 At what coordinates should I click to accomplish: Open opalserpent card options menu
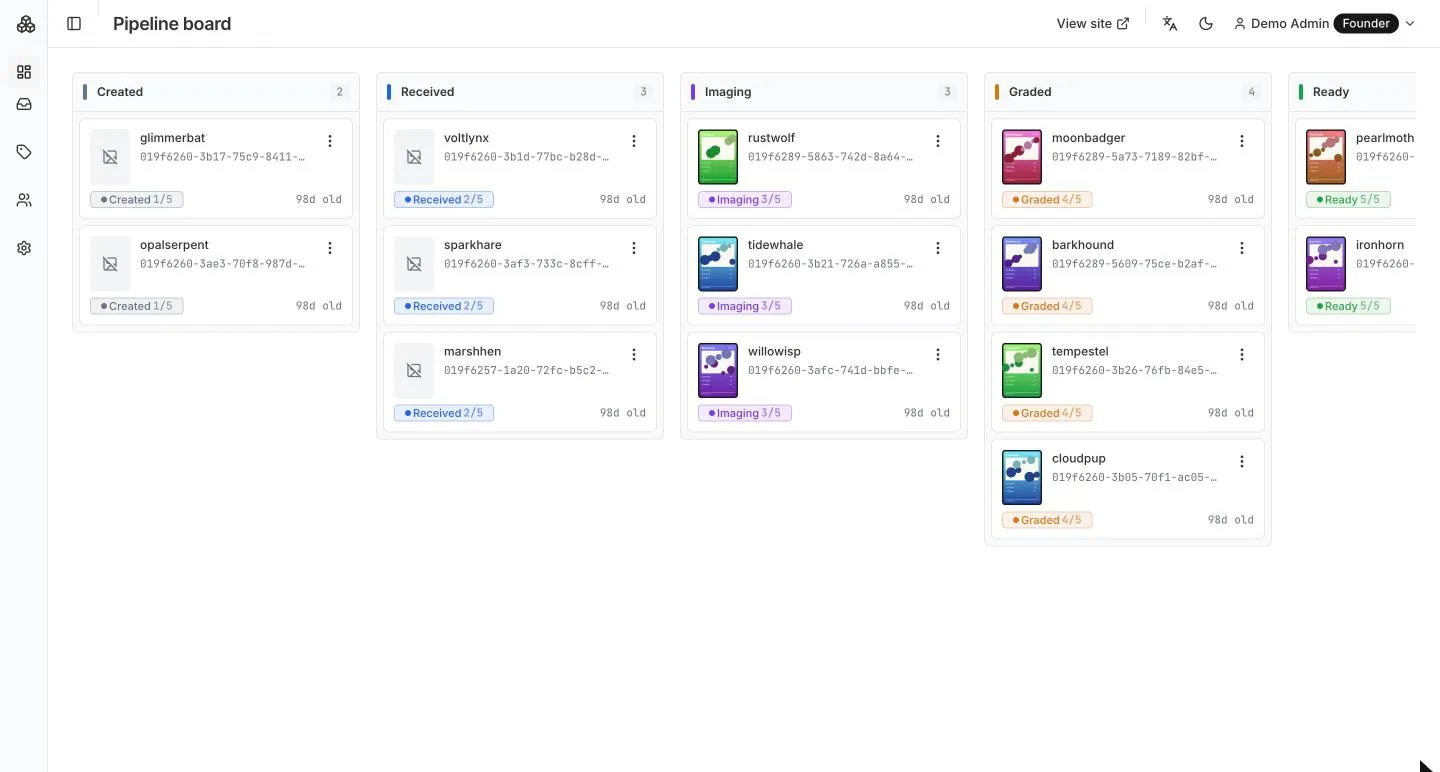point(330,248)
